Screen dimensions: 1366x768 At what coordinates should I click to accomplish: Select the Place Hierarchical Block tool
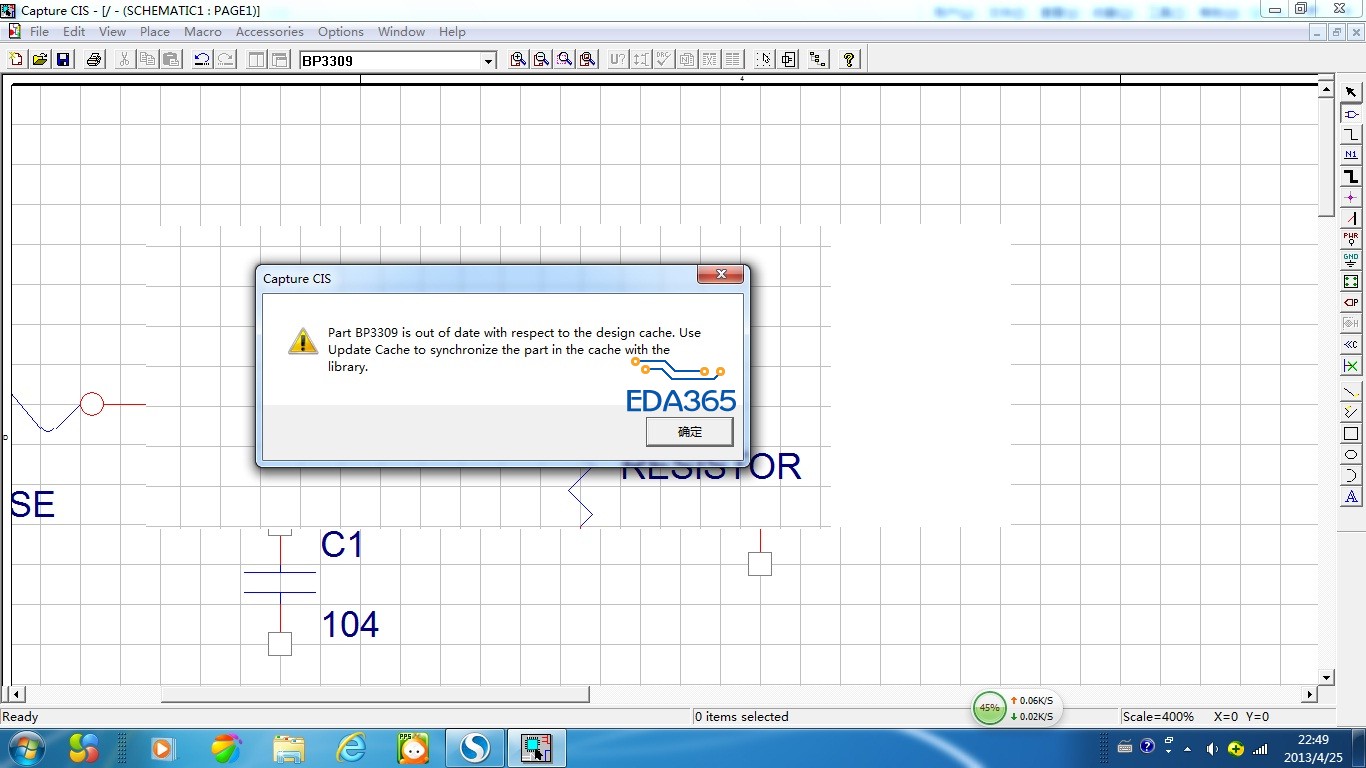(1351, 281)
